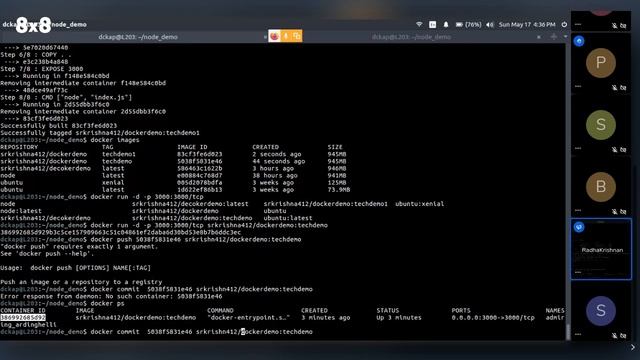The height and width of the screenshot is (360, 640).
Task: Select participant B avatar tile
Action: click(601, 187)
